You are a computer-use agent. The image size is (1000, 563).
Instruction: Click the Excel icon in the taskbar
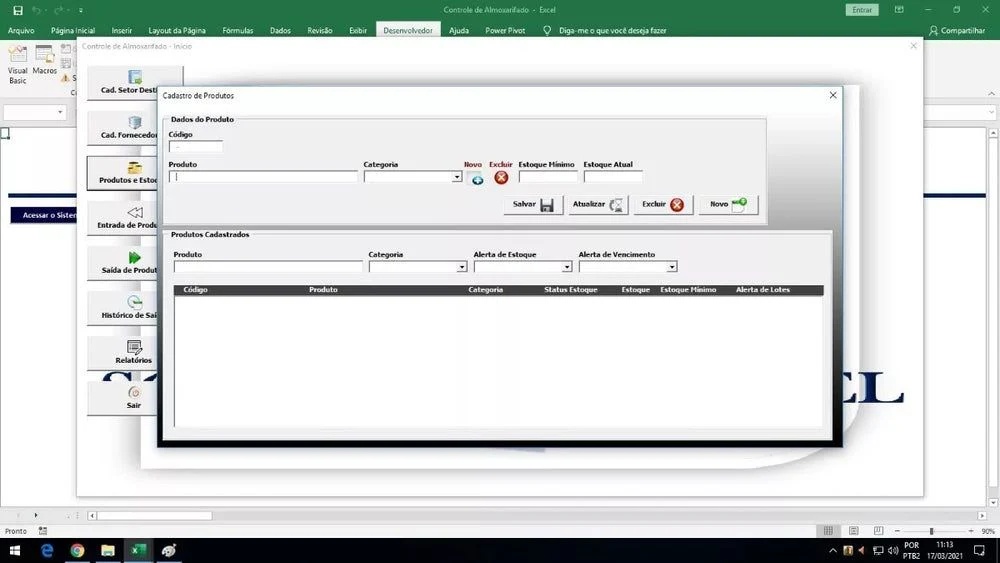[x=138, y=551]
